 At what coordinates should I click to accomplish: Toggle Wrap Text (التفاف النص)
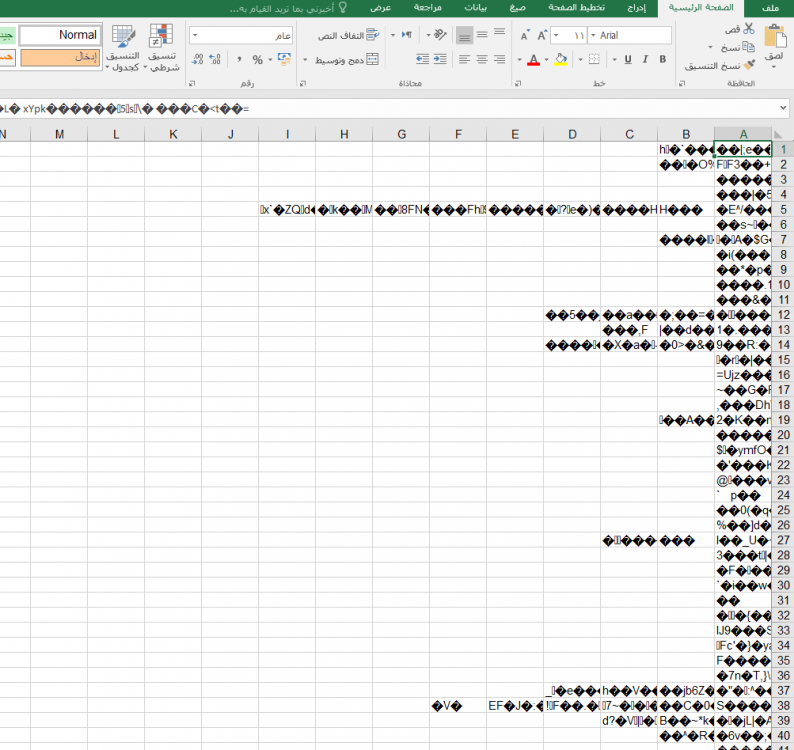point(348,35)
